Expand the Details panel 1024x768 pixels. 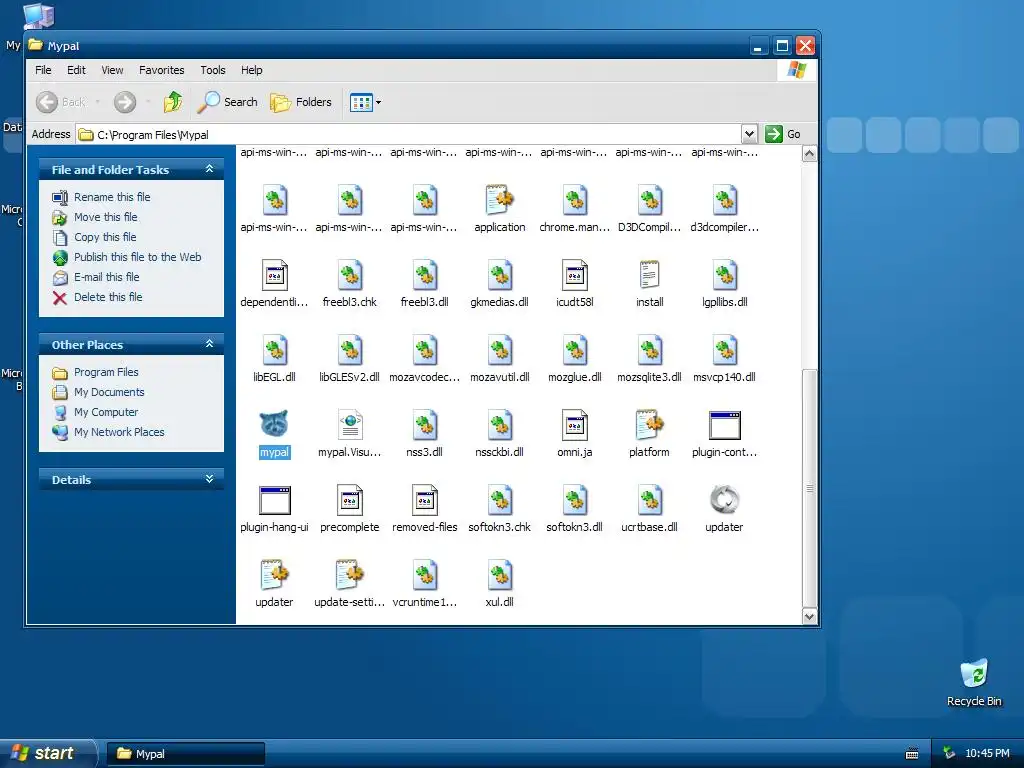[209, 479]
